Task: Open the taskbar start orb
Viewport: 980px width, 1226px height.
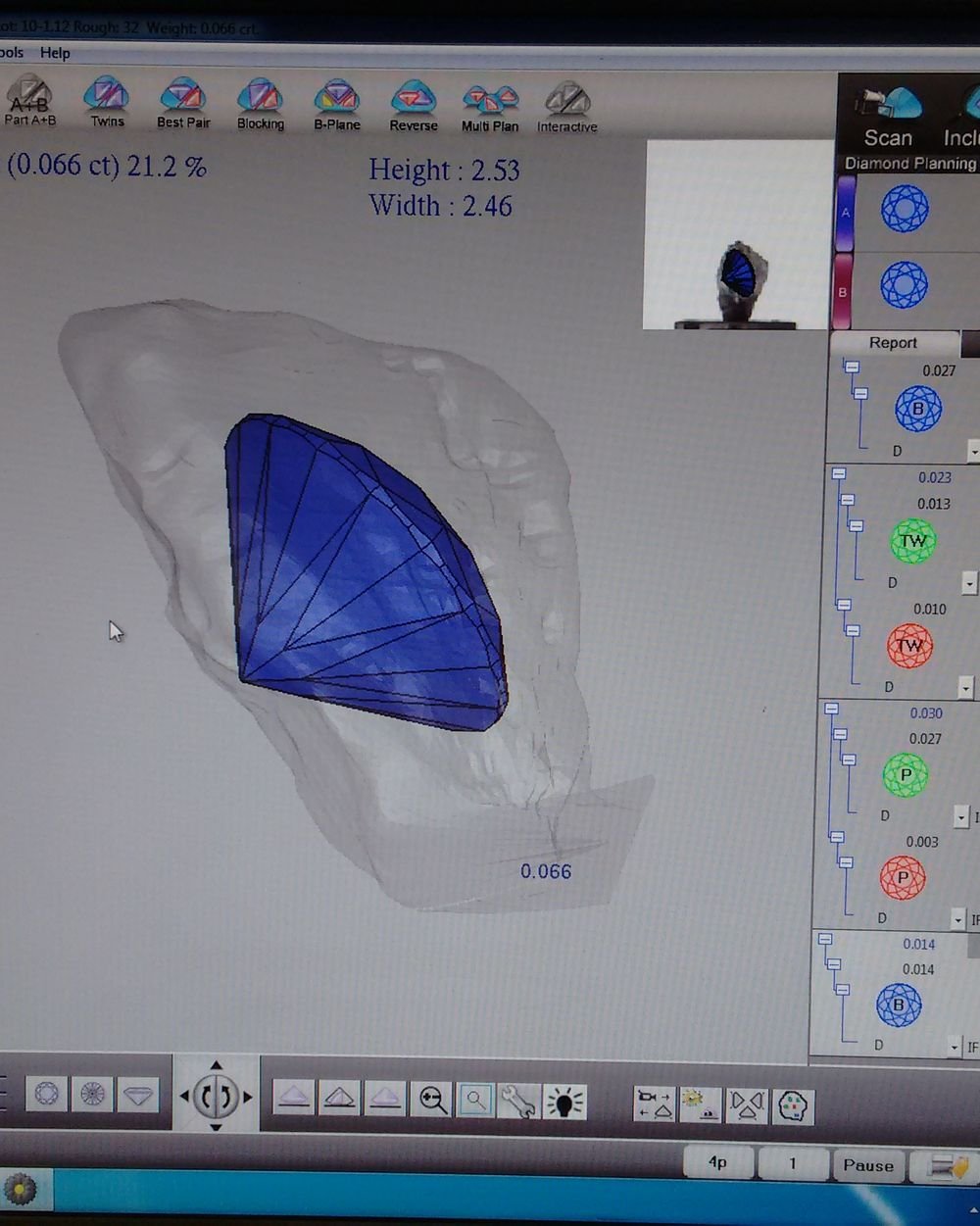Action: point(21,1190)
